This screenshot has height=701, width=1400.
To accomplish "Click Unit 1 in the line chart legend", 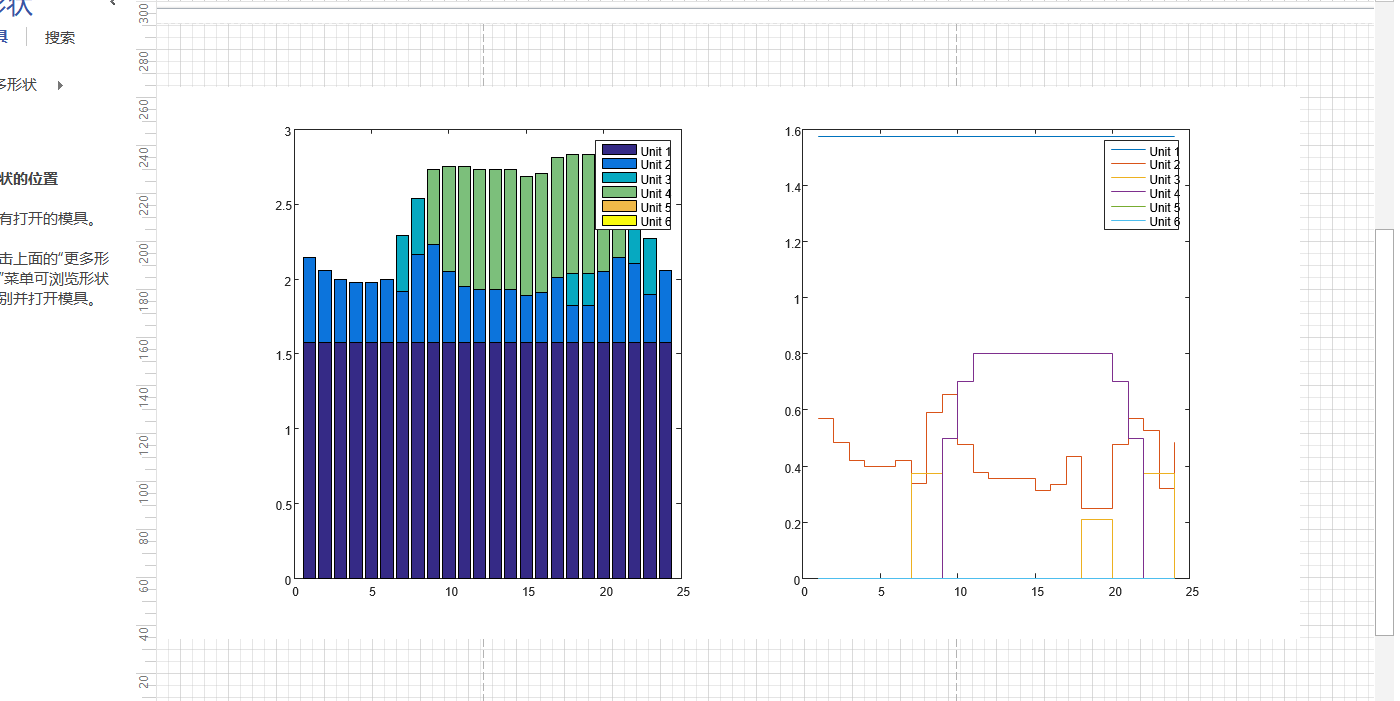I will 1163,151.
